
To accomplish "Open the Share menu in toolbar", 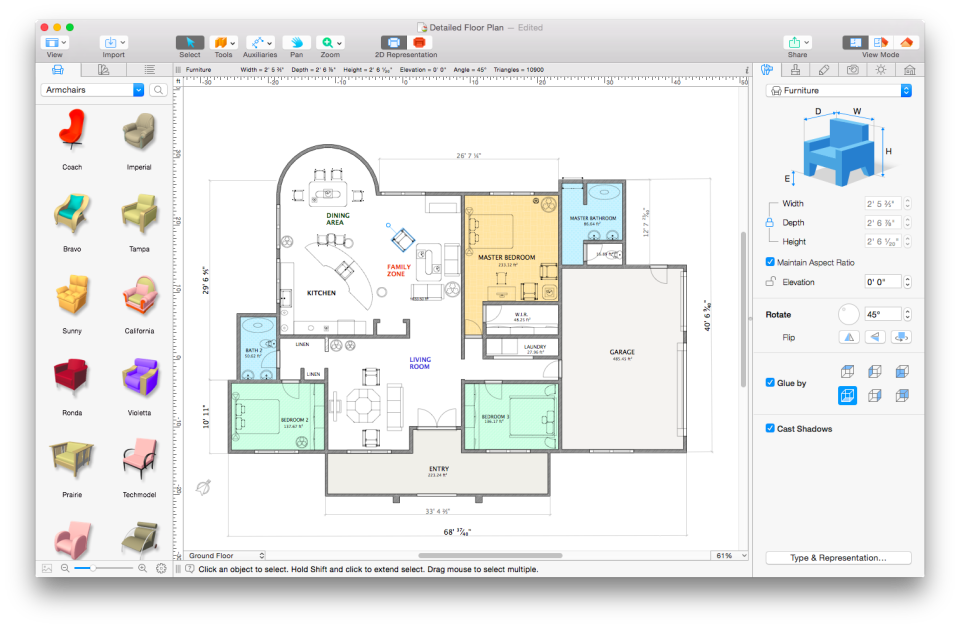I will [x=796, y=43].
